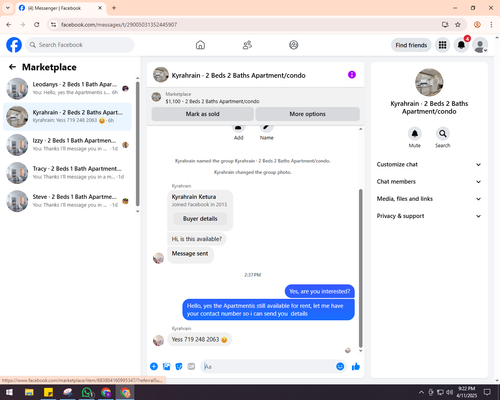The width and height of the screenshot is (500, 400).
Task: Mute the conversation with bell icon
Action: [415, 134]
